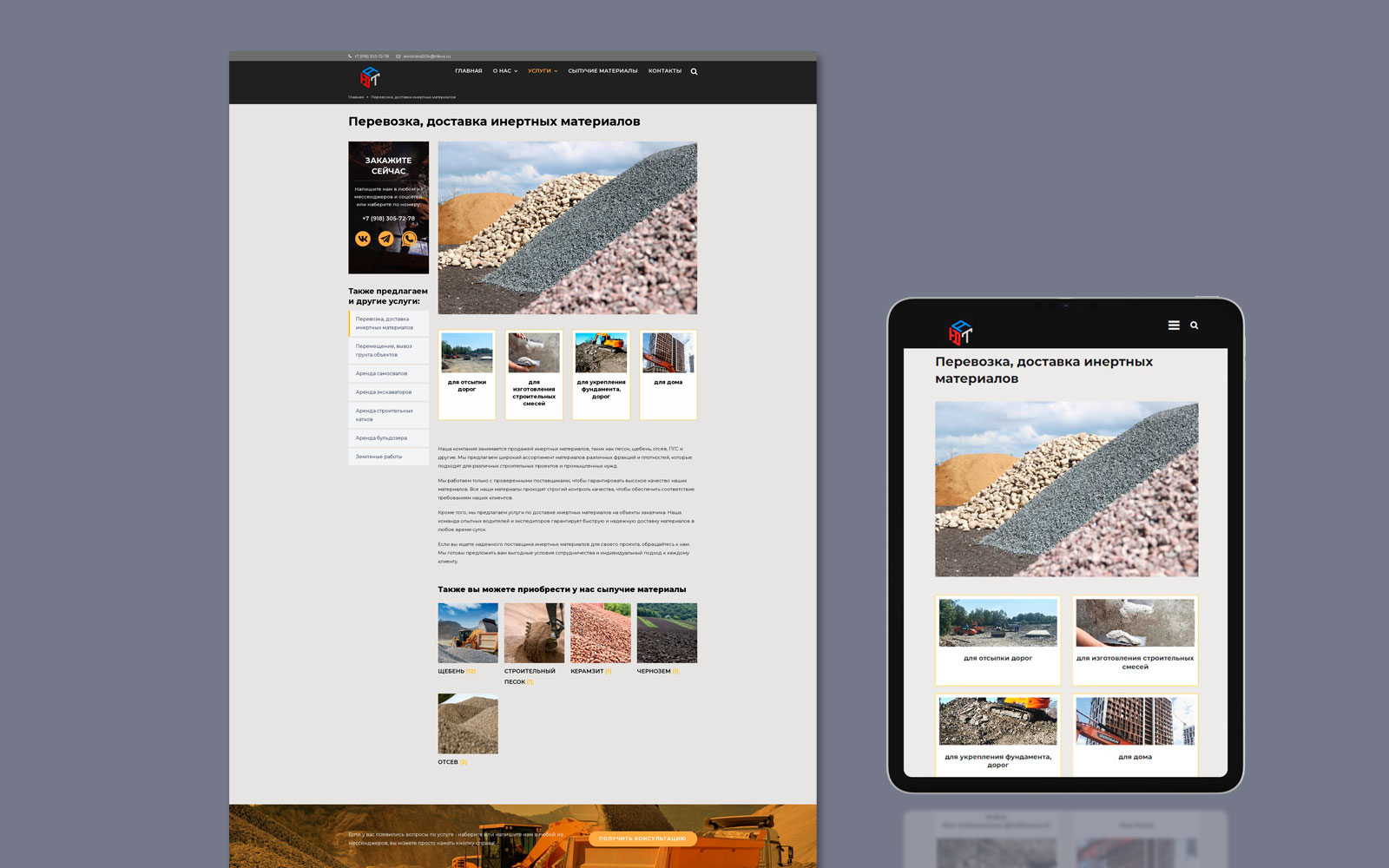Open the search icon in the desktop navigation
1389x868 pixels.
tap(694, 71)
